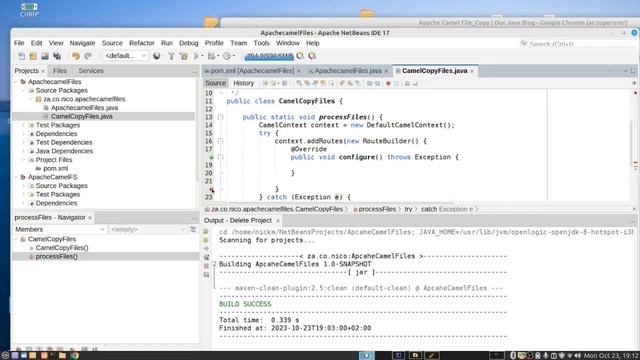Viewport: 640px width, 360px height.
Task: Click green rerun icon in Output panel
Action: 206,231
